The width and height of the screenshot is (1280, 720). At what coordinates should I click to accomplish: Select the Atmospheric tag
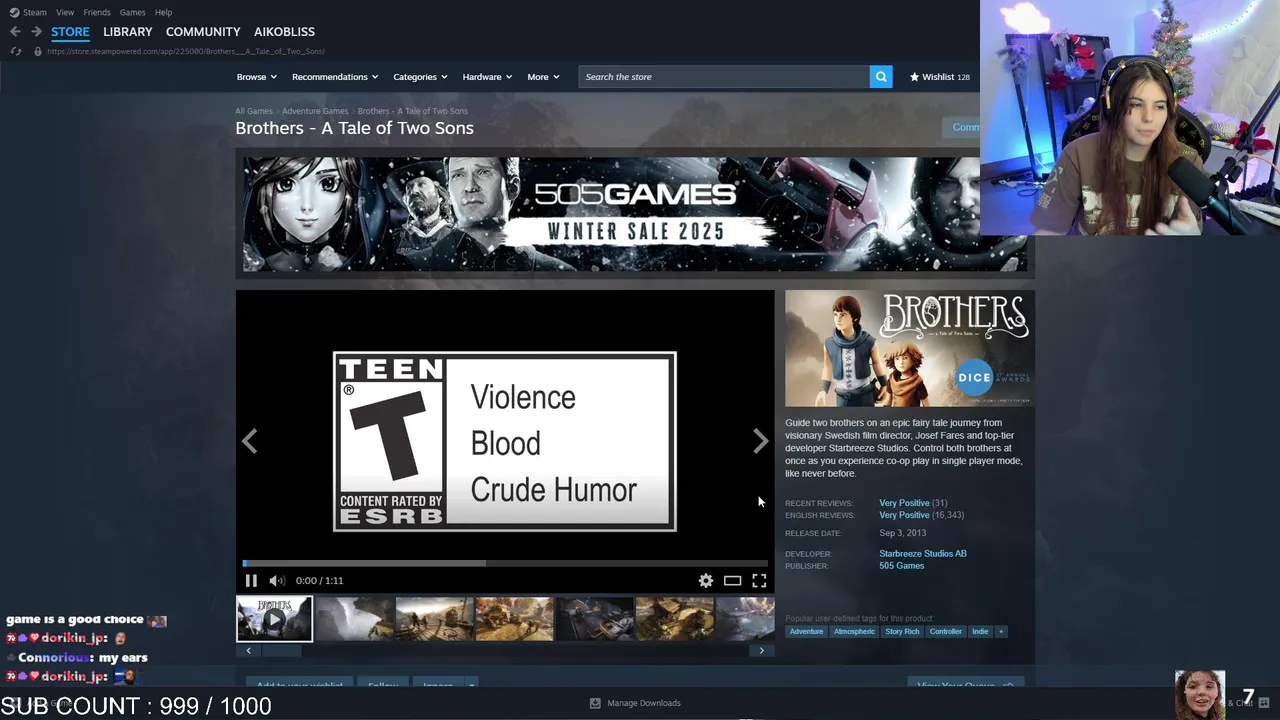tap(854, 631)
